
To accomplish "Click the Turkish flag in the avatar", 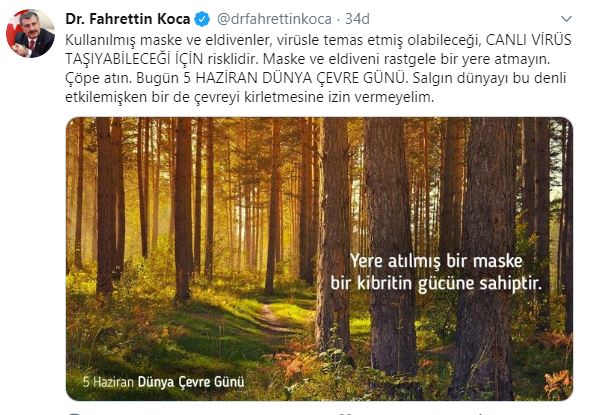I will pyautogui.click(x=14, y=32).
